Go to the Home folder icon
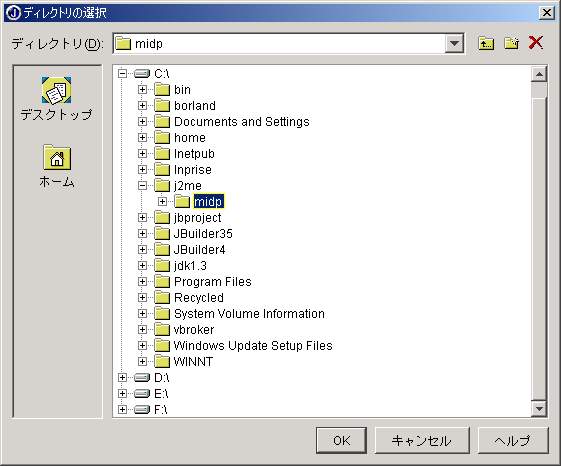Screen dimensions: 561x466 coord(57,157)
